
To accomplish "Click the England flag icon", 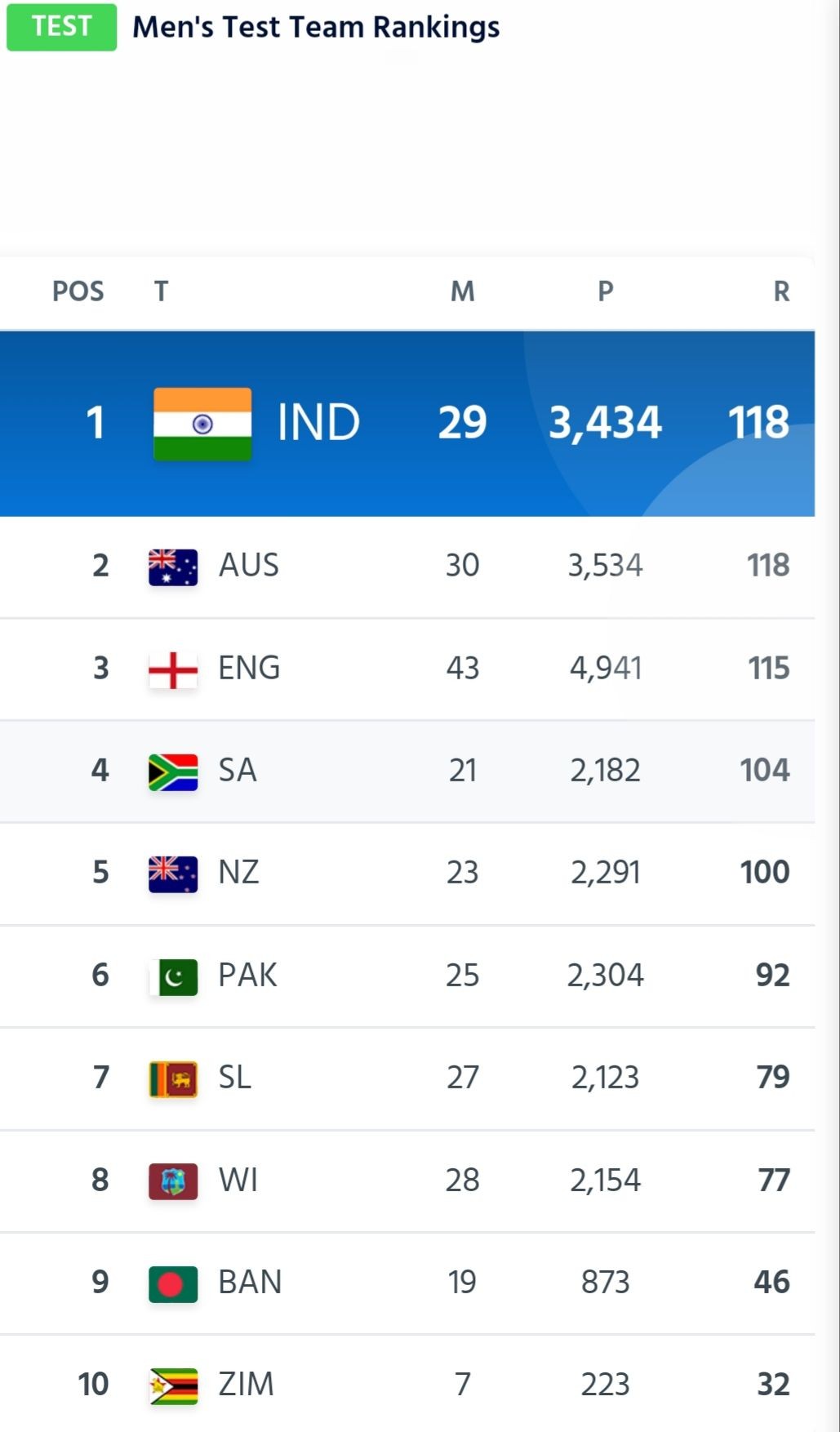I will tap(173, 670).
